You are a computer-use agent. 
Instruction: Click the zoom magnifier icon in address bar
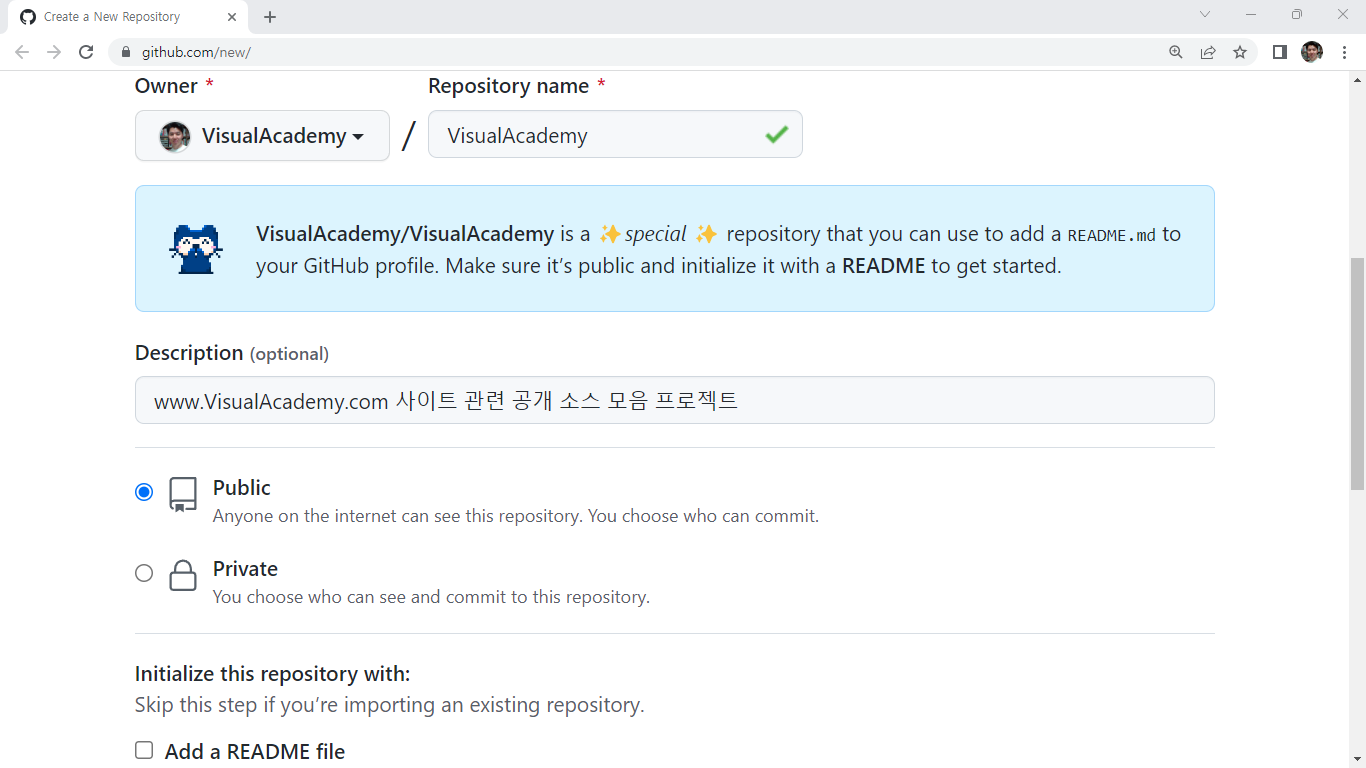tap(1176, 52)
